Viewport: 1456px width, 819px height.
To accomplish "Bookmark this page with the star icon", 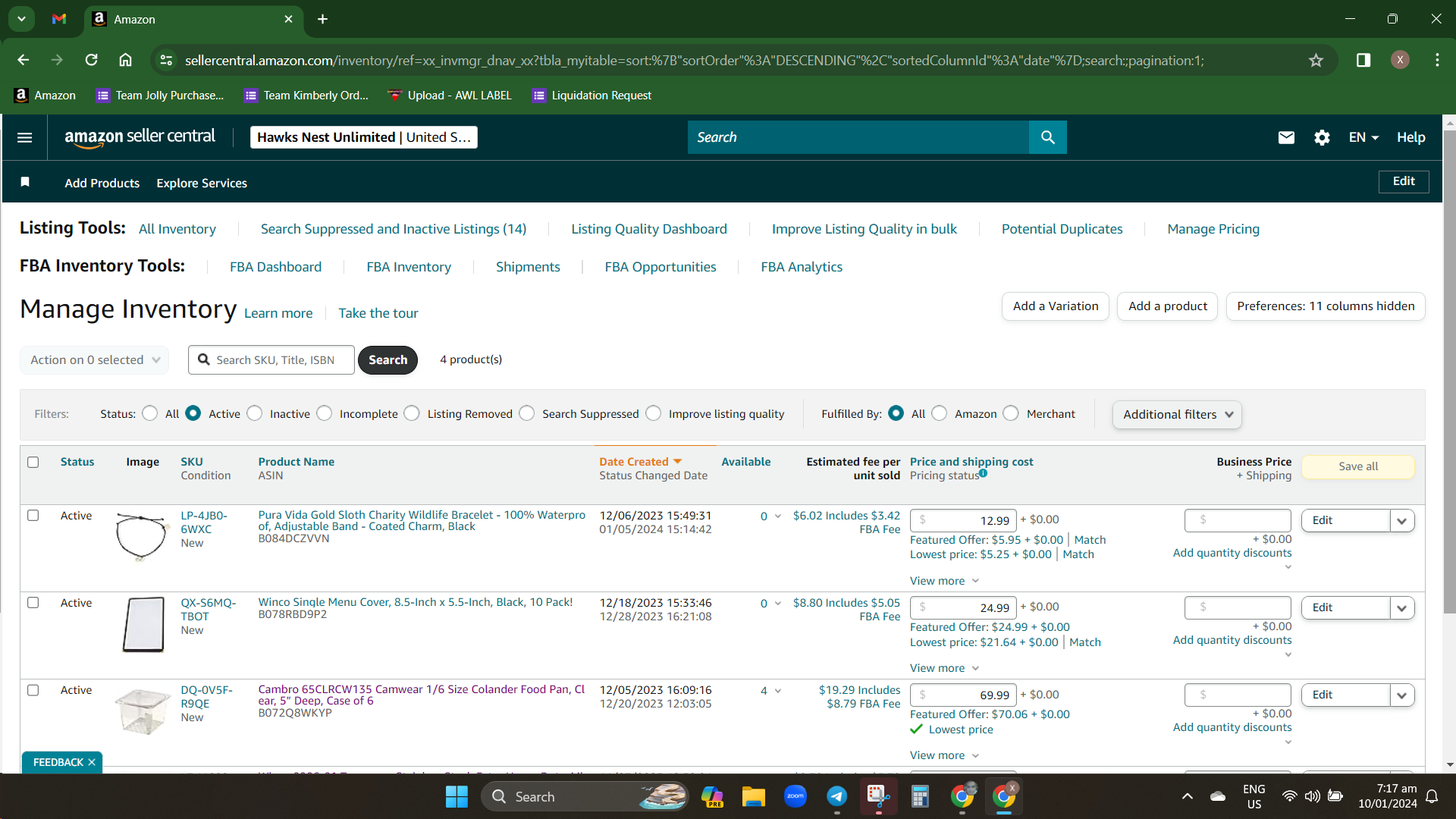I will pos(1316,60).
